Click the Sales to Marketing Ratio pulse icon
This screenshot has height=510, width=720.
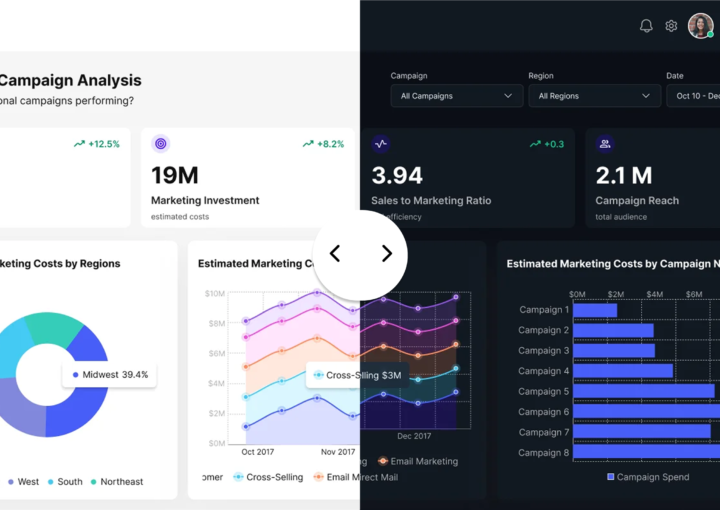point(380,144)
